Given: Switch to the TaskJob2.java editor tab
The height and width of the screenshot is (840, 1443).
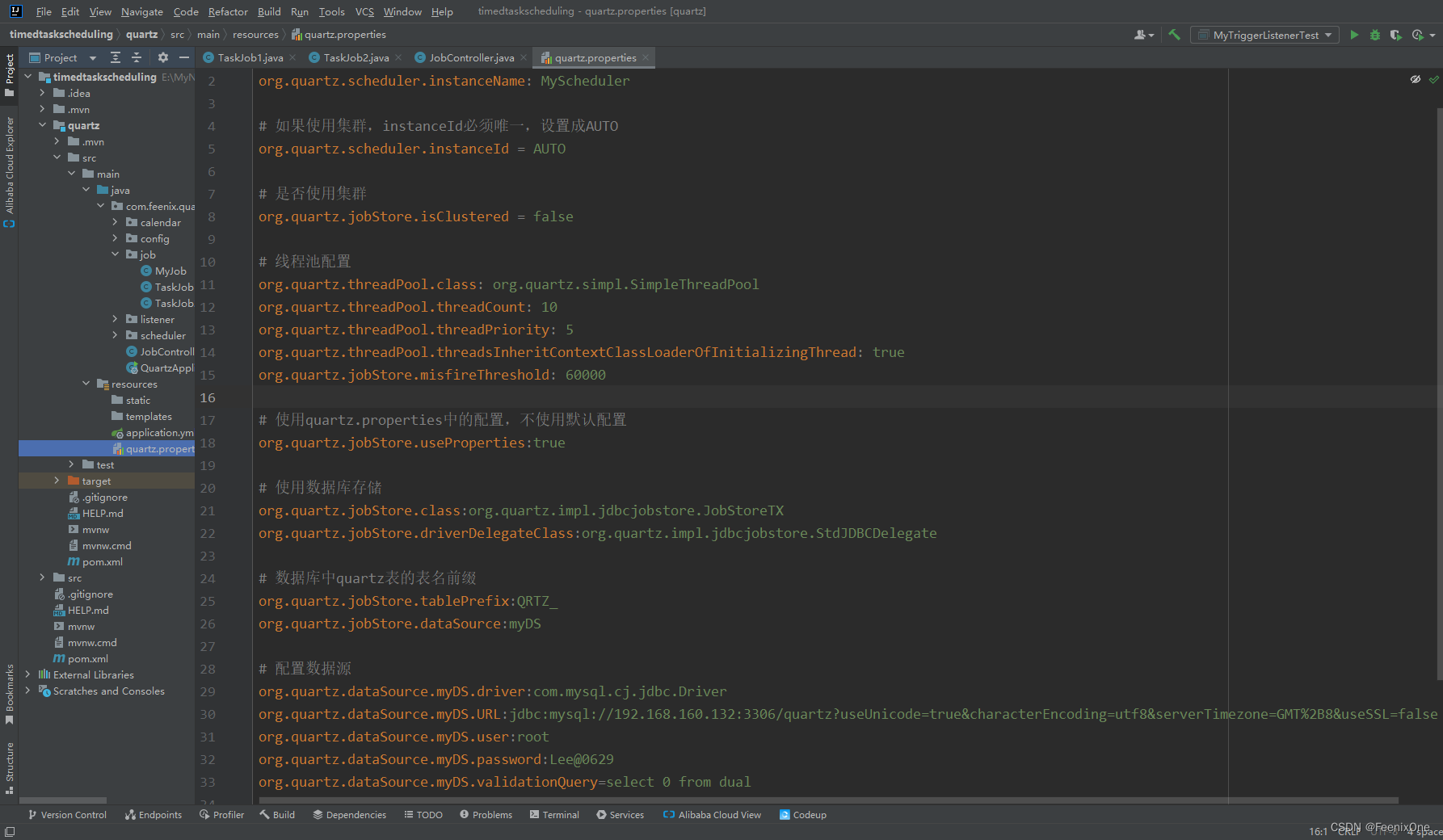Looking at the screenshot, I should click(x=355, y=57).
